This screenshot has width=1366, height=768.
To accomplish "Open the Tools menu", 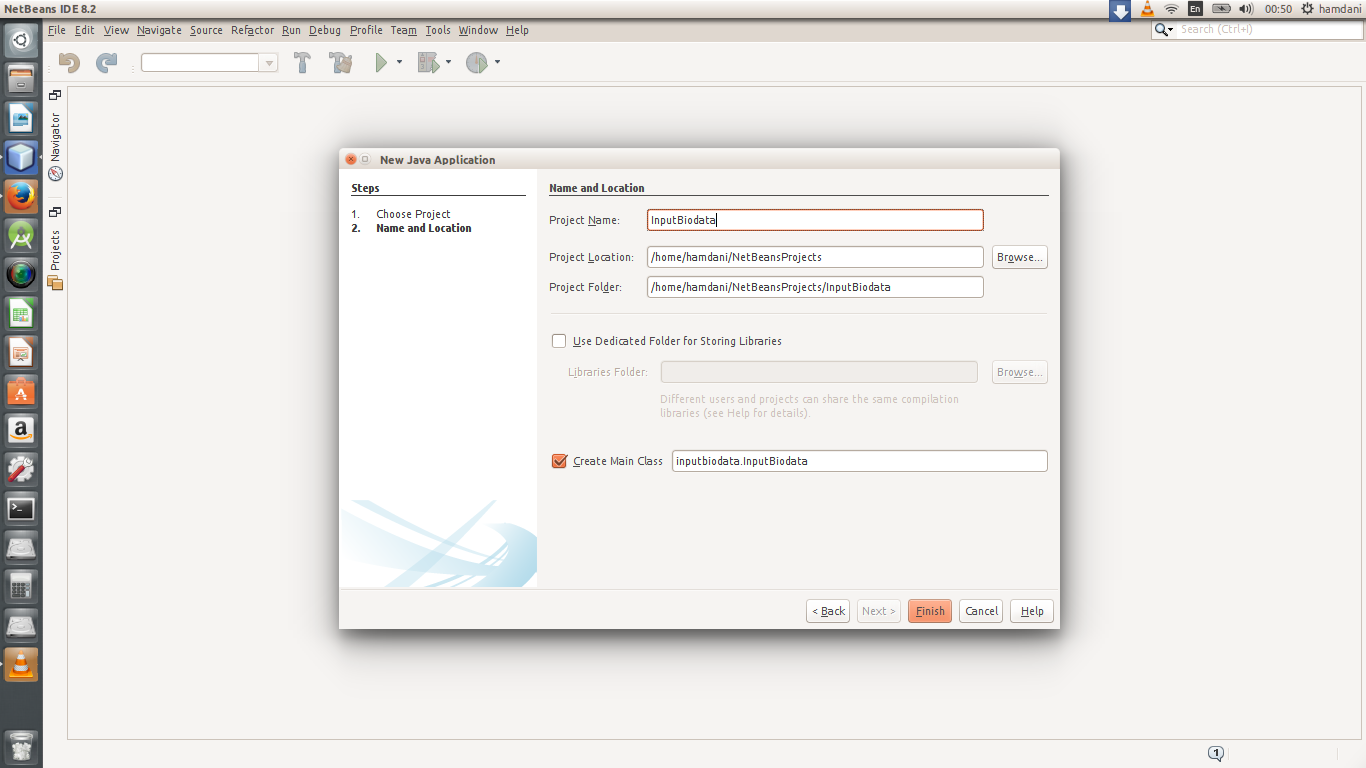I will (438, 30).
